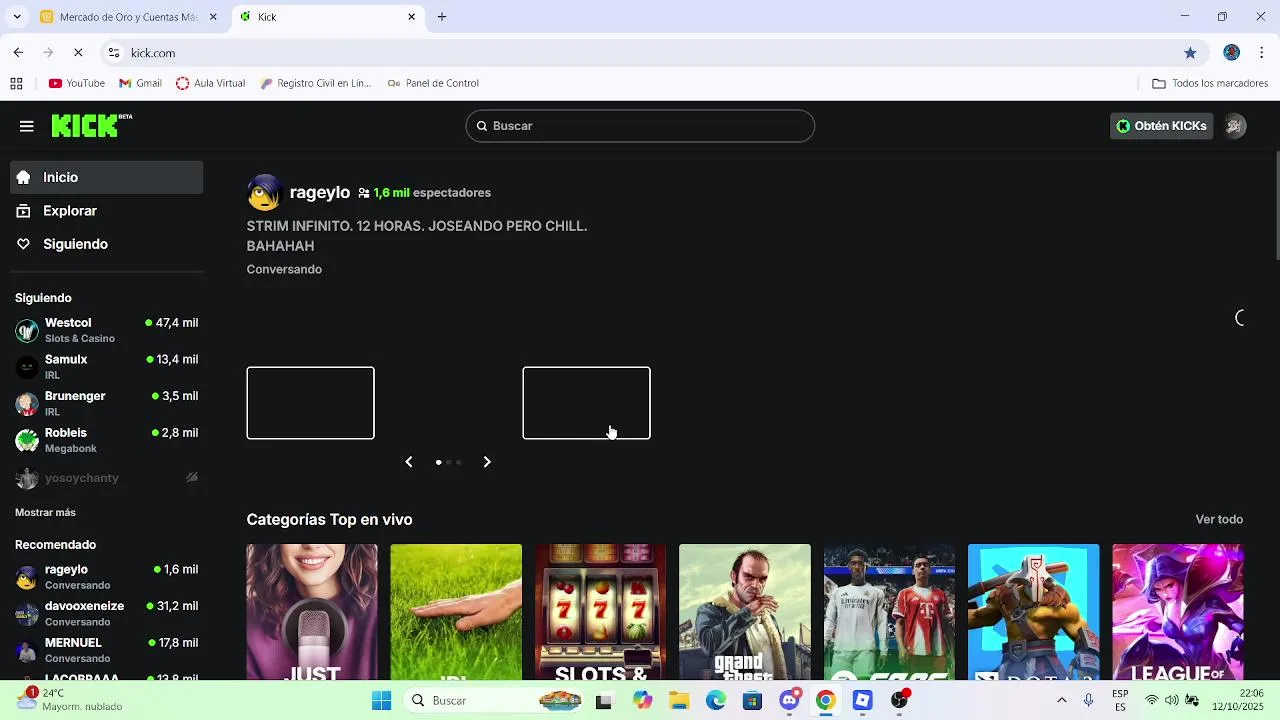Open the rageylo featured channel name
1280x720 pixels.
click(x=320, y=192)
